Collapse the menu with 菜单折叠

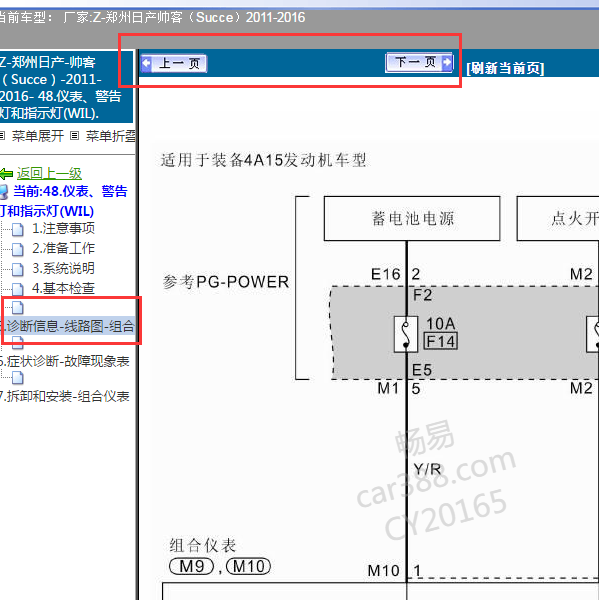(x=110, y=136)
